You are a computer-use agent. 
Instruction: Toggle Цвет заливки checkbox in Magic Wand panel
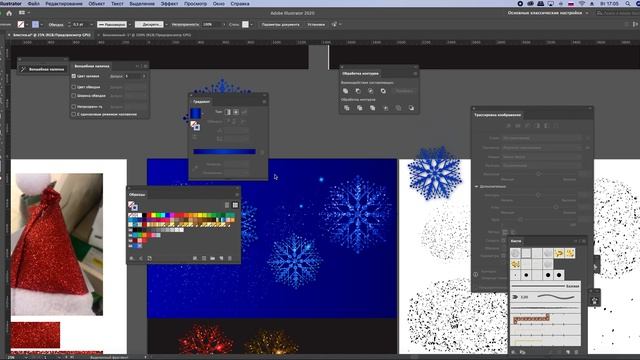tap(74, 76)
